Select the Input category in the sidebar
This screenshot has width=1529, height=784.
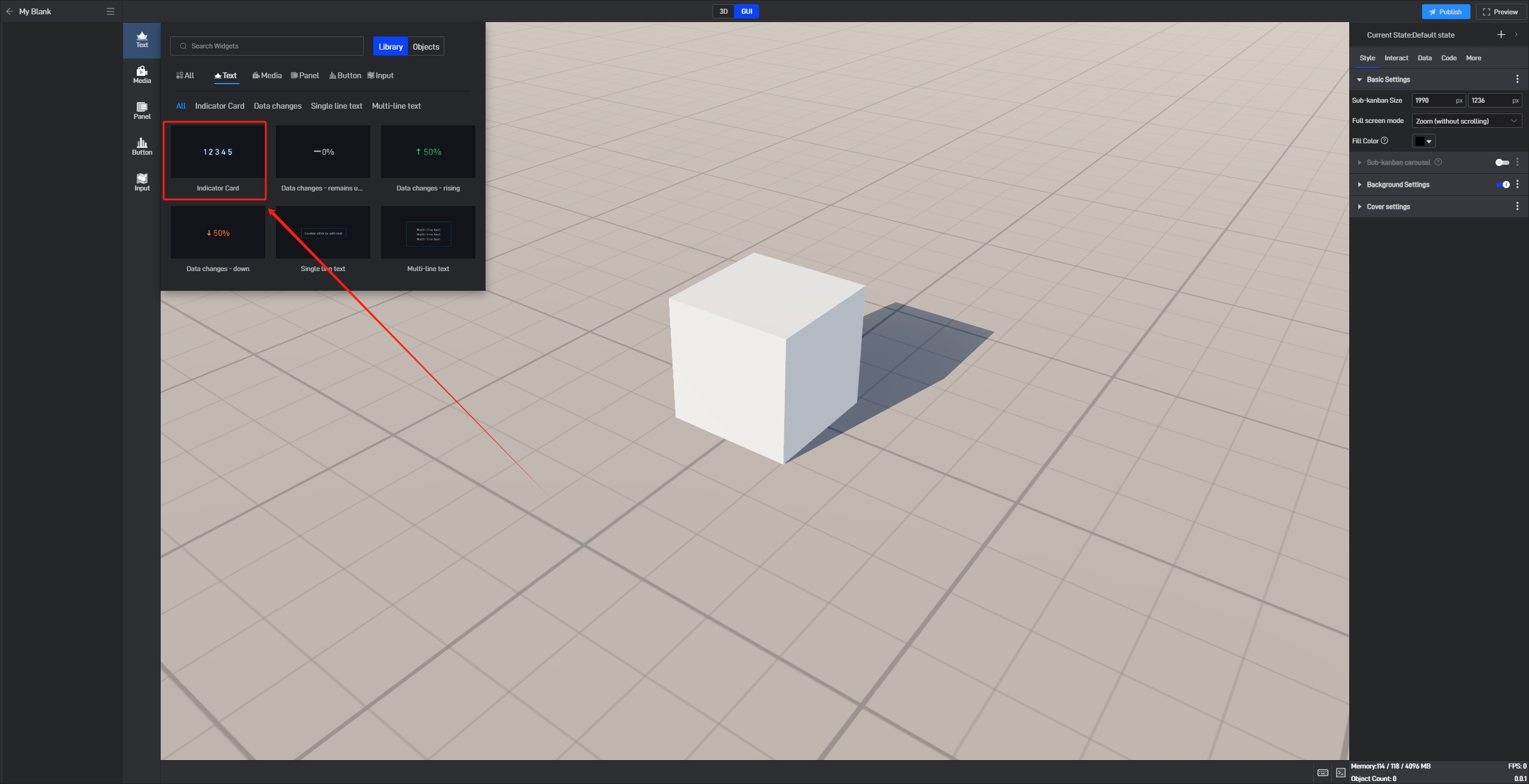142,183
